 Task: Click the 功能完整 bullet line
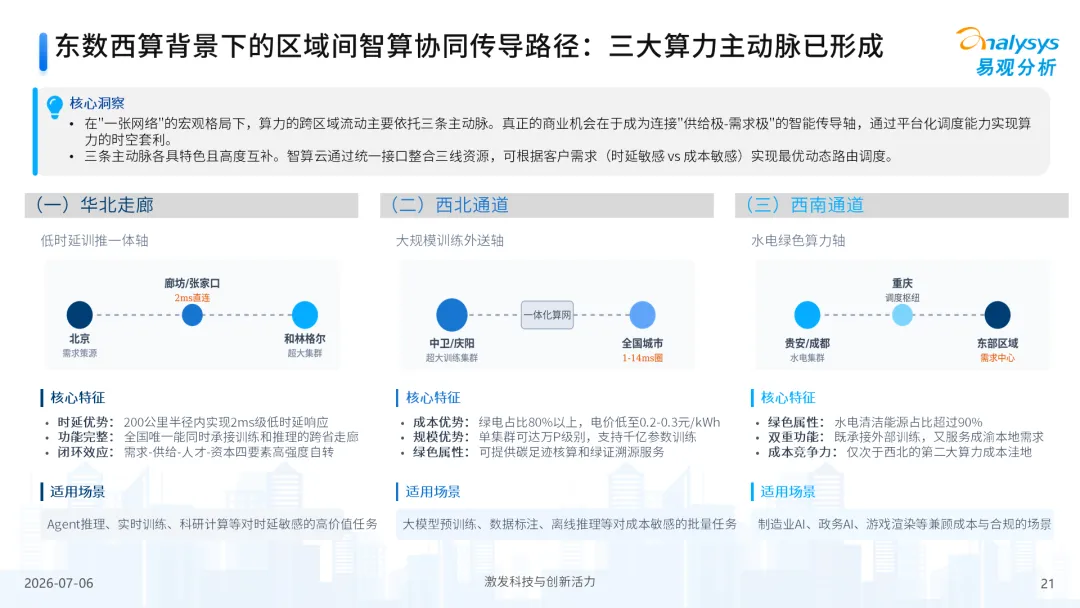208,437
